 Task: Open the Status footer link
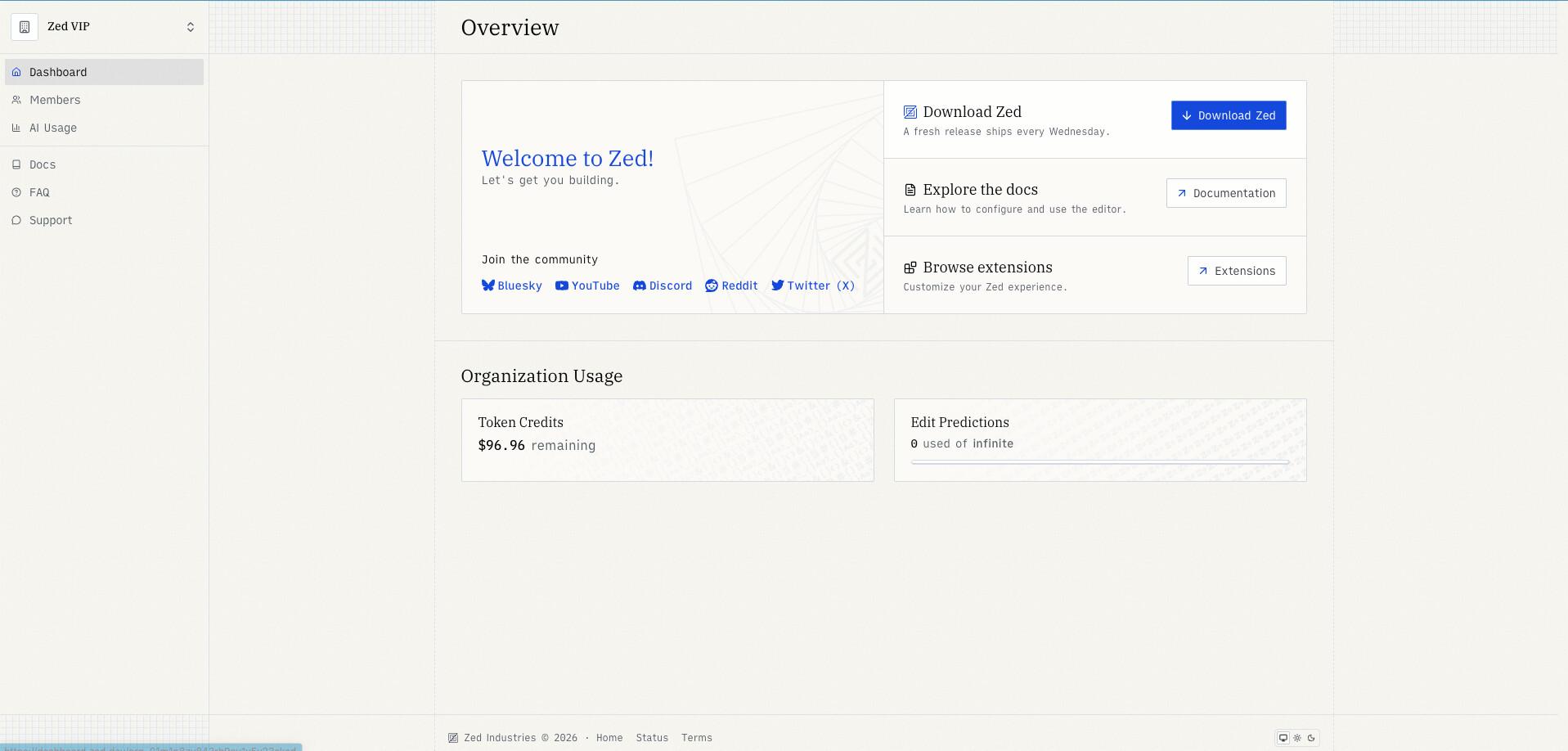(x=652, y=738)
